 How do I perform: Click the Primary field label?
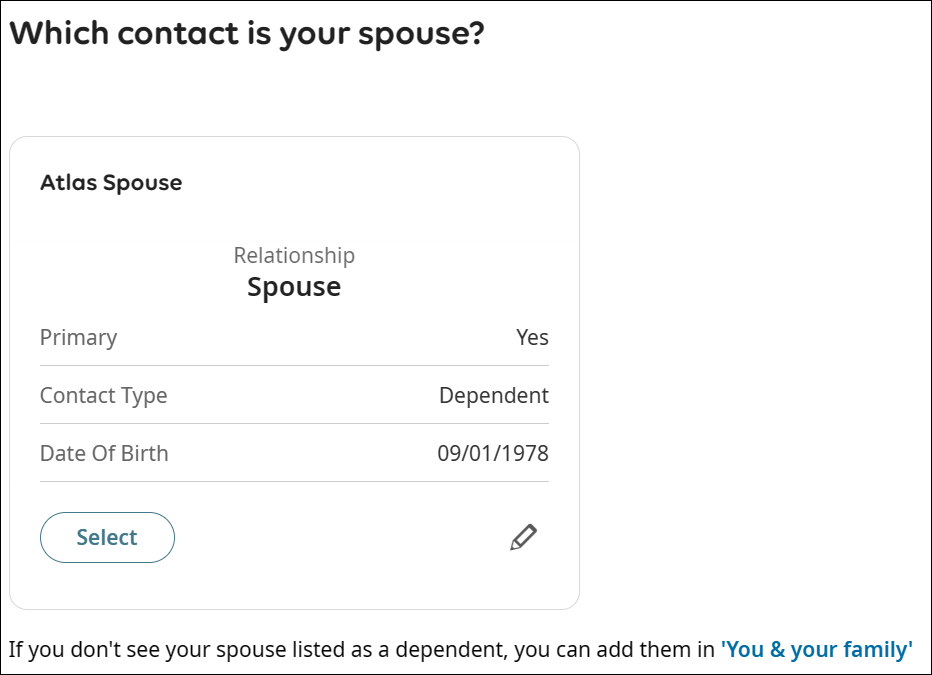(x=78, y=337)
